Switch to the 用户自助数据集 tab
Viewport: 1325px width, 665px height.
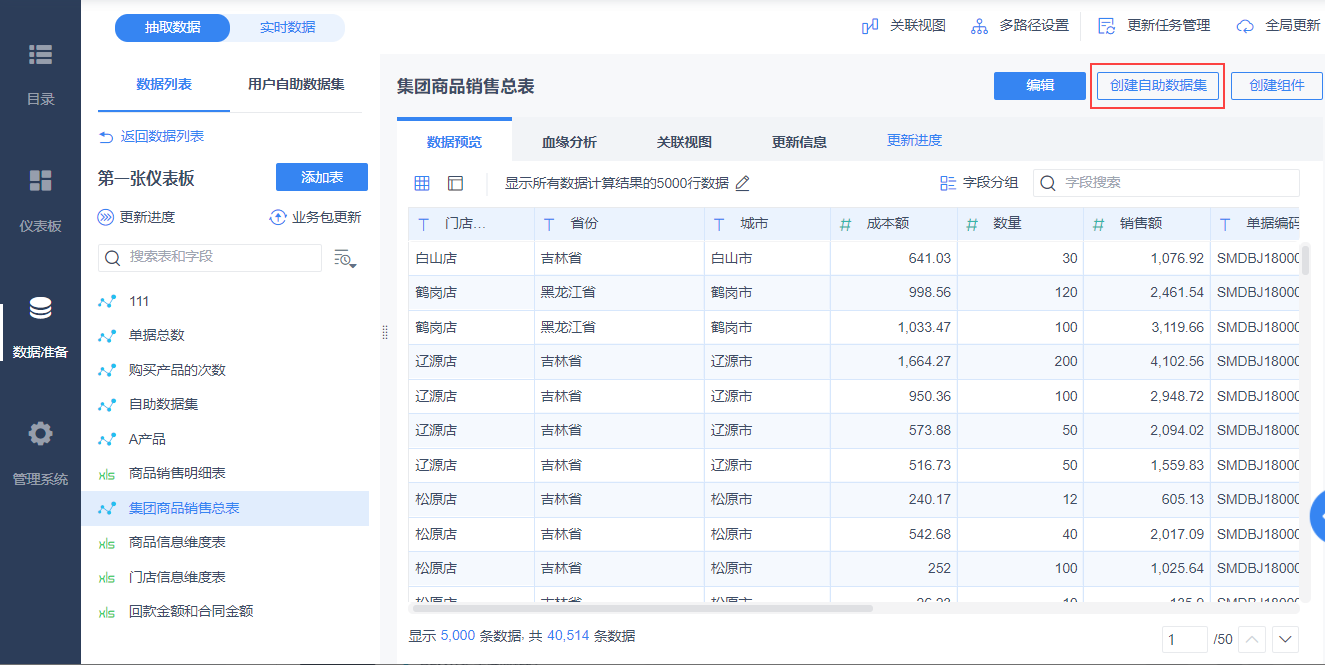click(296, 85)
